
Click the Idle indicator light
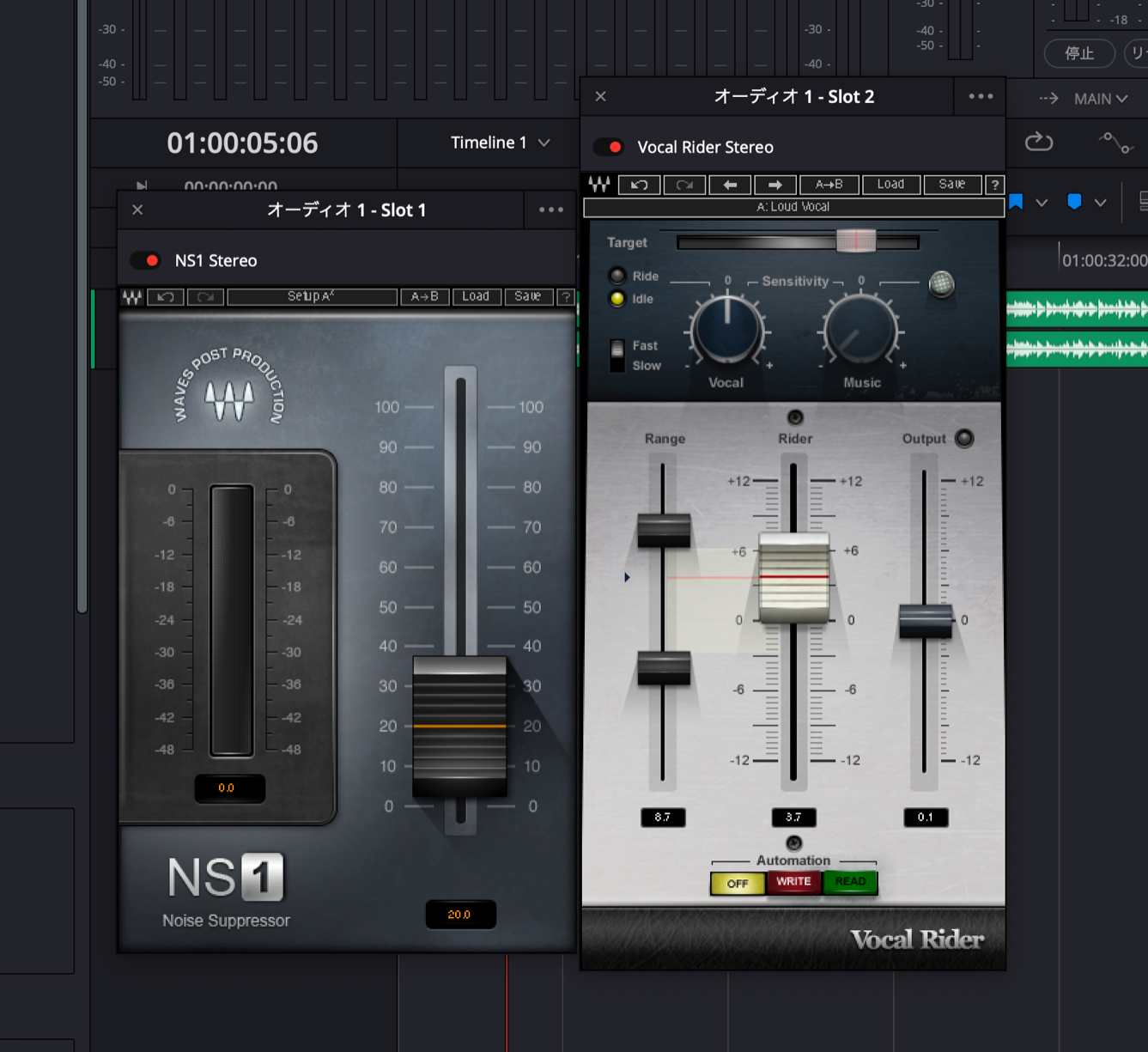617,299
